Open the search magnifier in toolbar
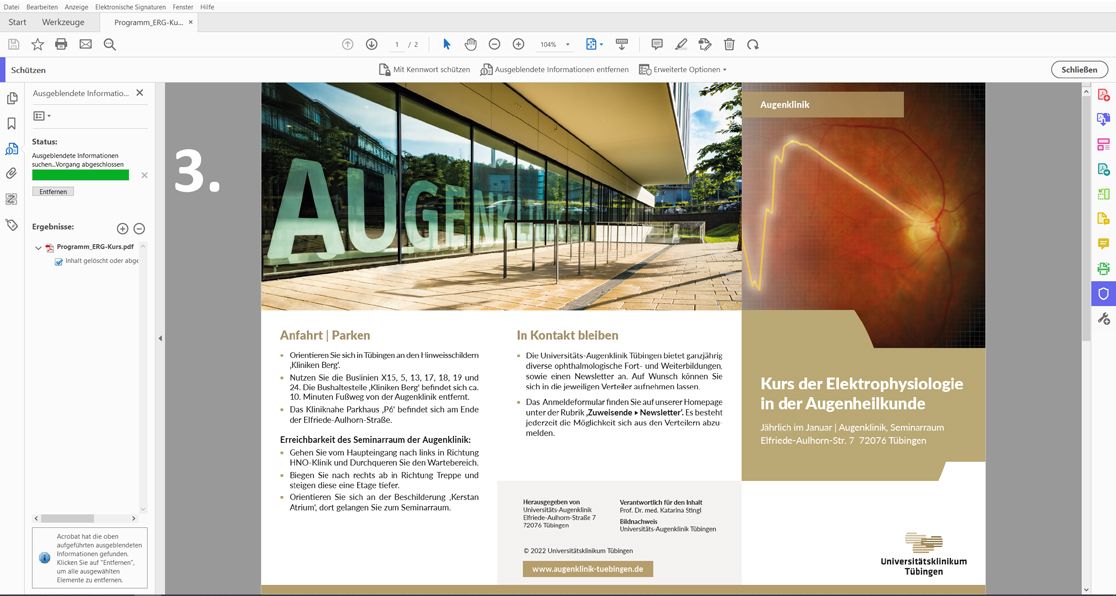 pyautogui.click(x=110, y=44)
